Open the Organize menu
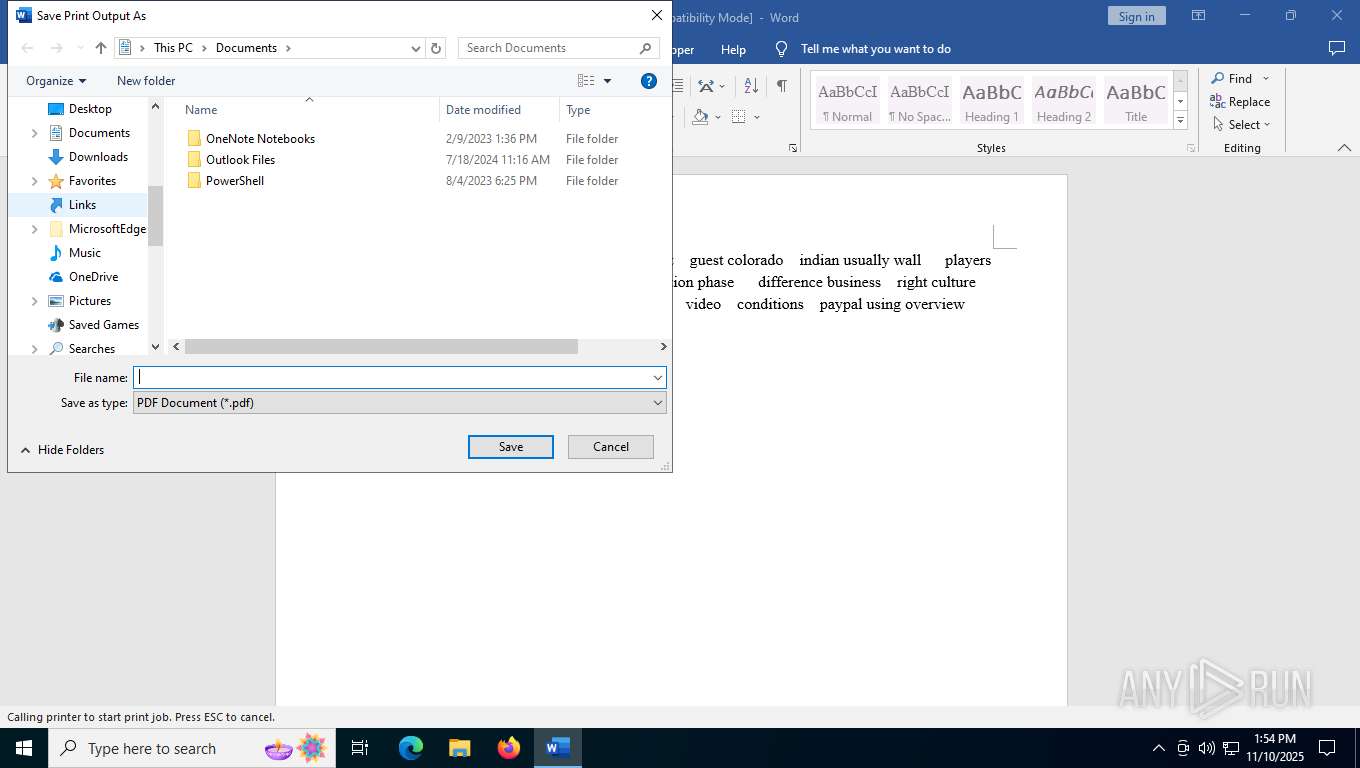This screenshot has width=1360, height=768. click(56, 81)
